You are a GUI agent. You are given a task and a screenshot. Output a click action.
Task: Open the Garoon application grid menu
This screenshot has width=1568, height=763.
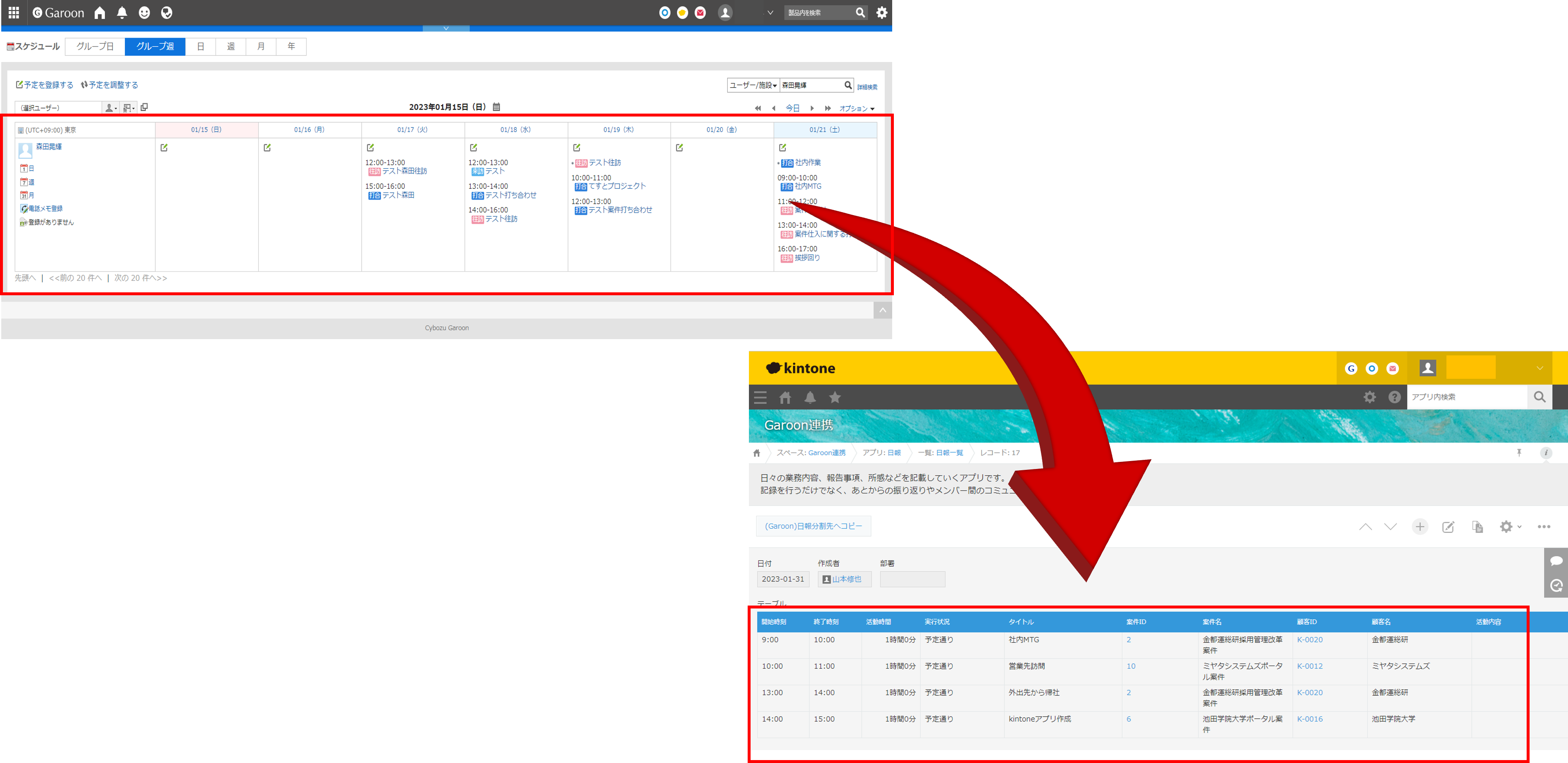point(13,13)
